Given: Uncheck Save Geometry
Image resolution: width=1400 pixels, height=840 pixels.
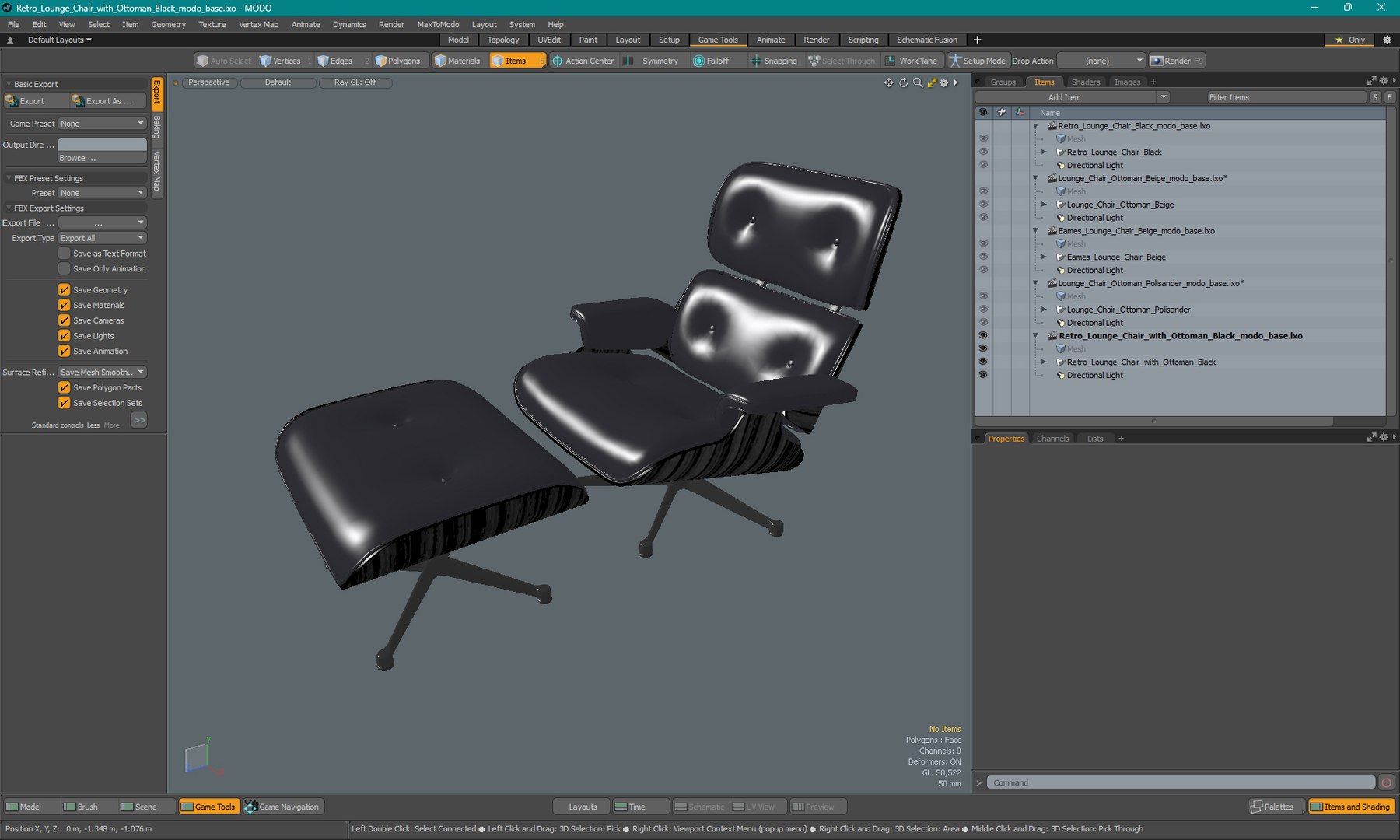Looking at the screenshot, I should click(65, 290).
